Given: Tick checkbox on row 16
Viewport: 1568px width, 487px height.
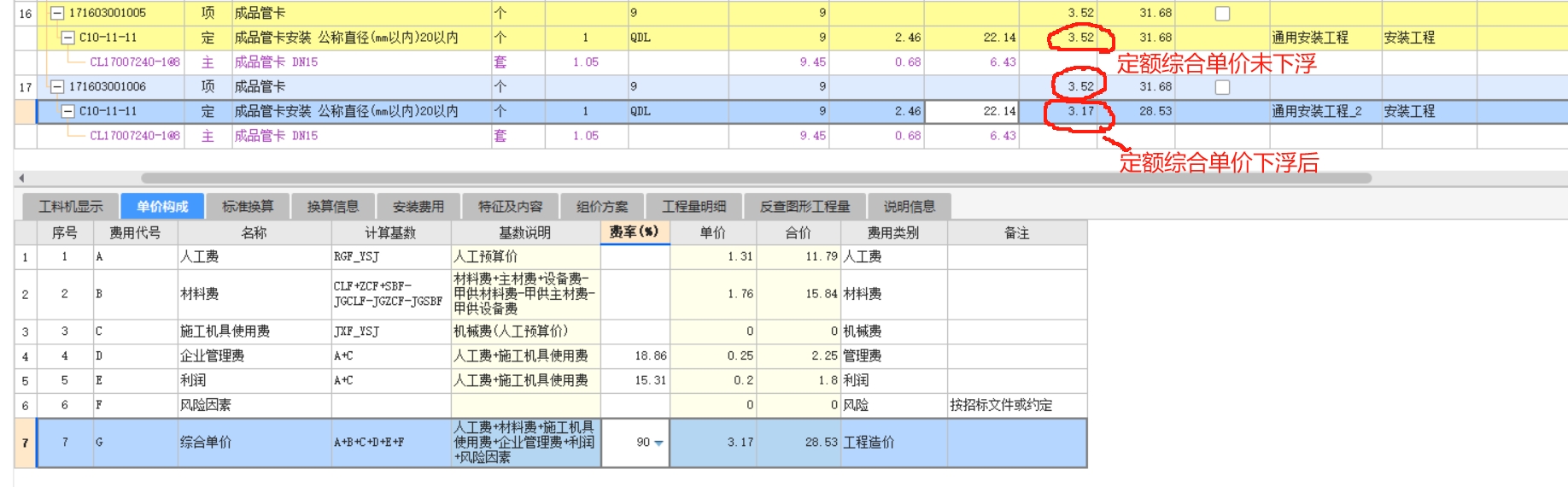Looking at the screenshot, I should click(1222, 13).
